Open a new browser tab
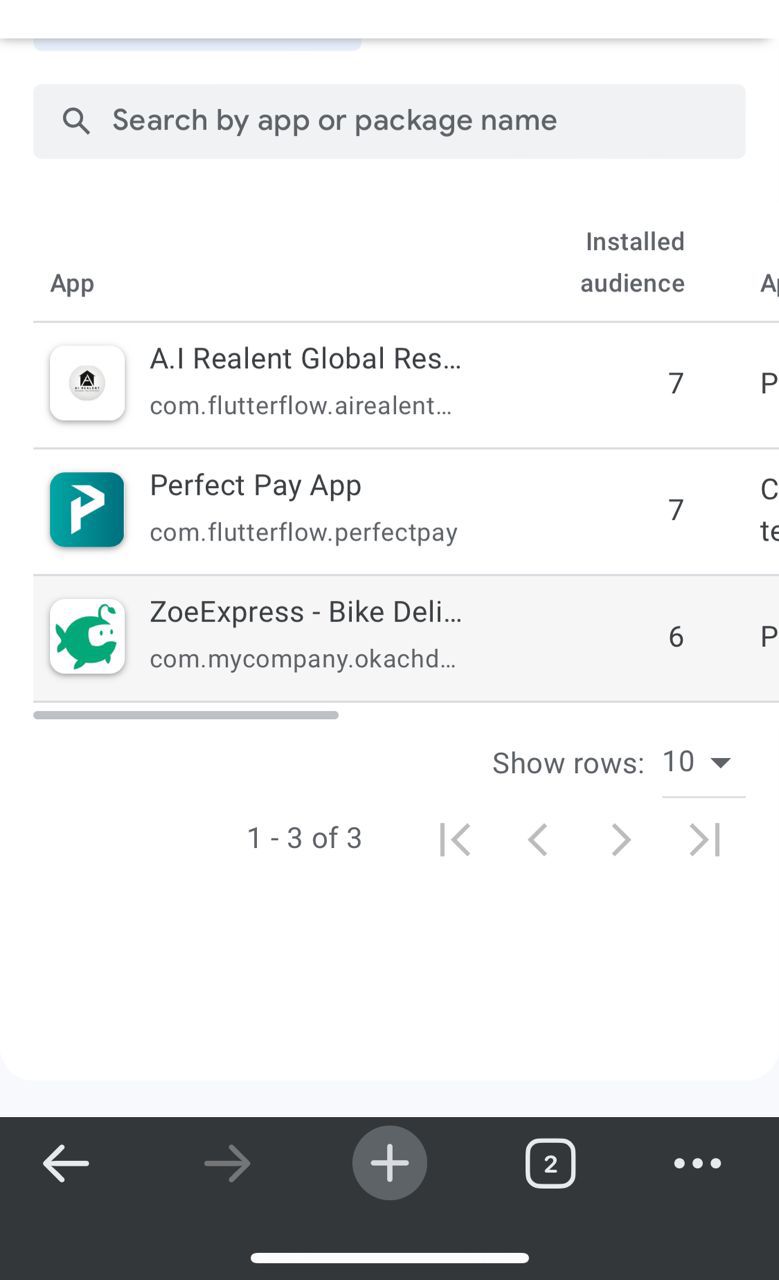The width and height of the screenshot is (779, 1280). click(x=389, y=1164)
